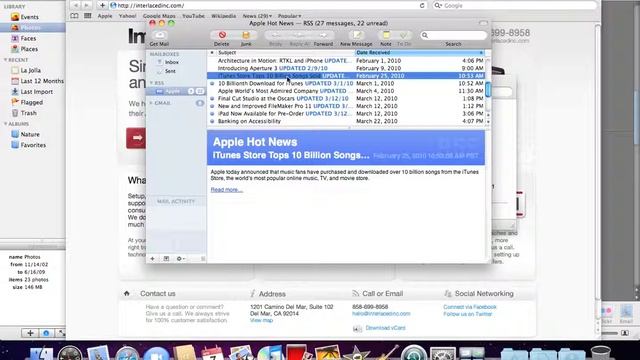Adjust the iPhoto thumbnail size slider
The height and width of the screenshot is (360, 640).
point(610,333)
